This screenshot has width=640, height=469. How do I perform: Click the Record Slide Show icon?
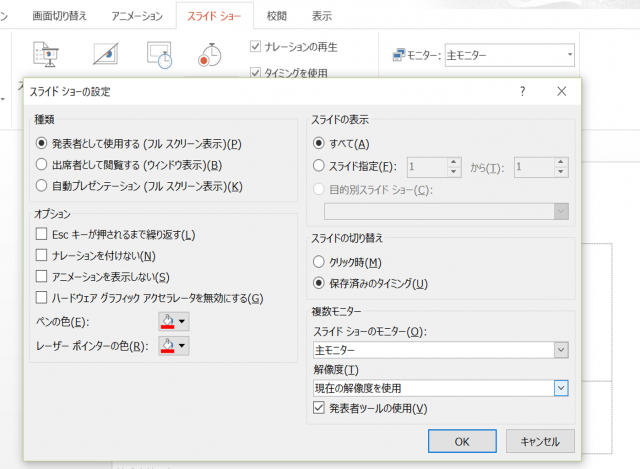point(209,55)
